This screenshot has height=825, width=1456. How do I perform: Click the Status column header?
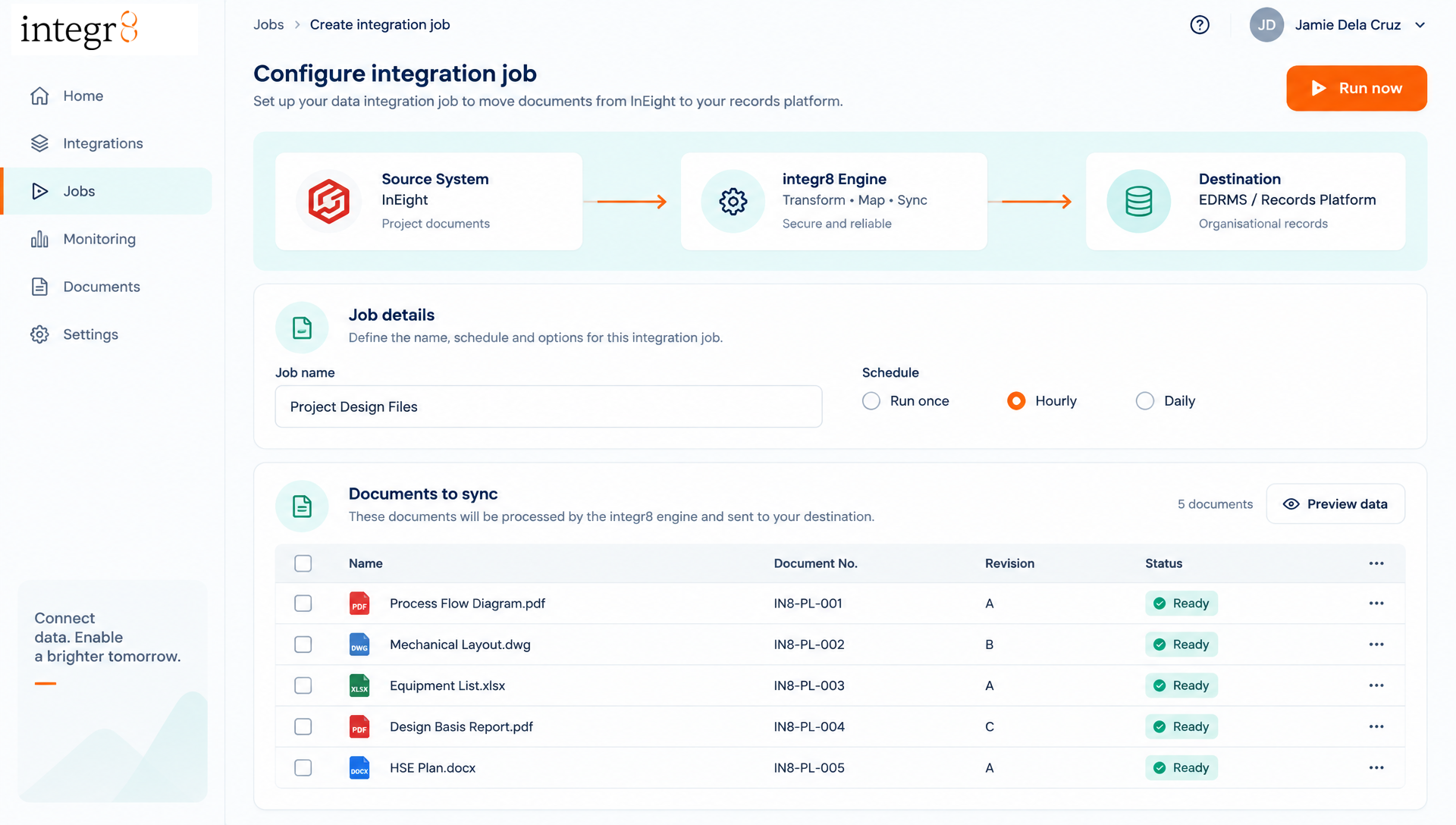1163,563
